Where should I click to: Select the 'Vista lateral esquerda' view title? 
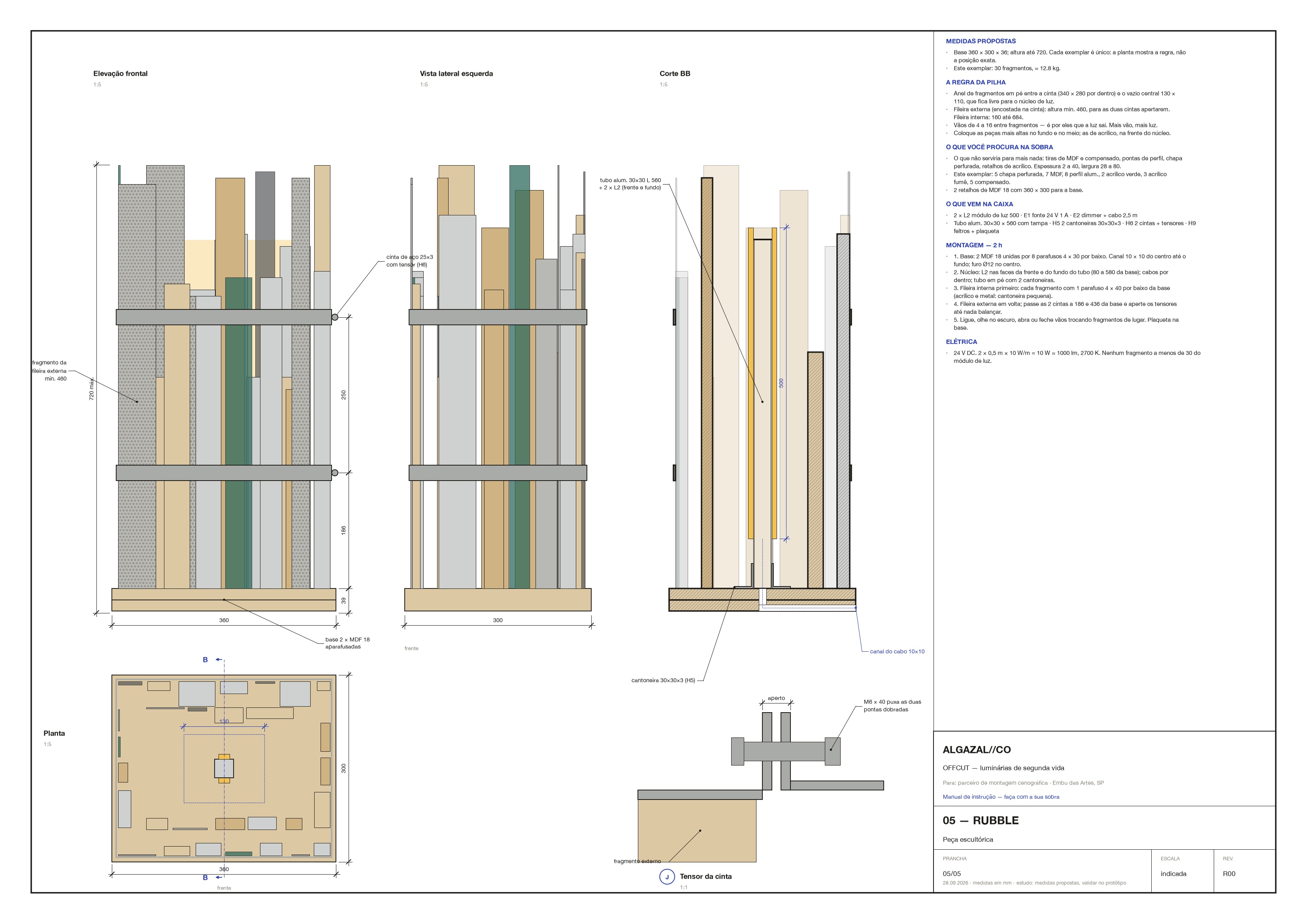point(456,74)
